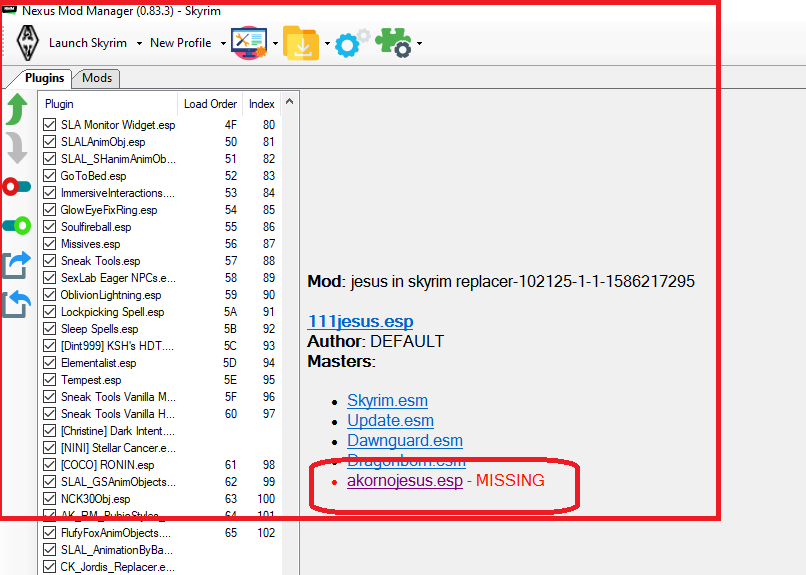
Task: Disable Soulfireball.esp plugin
Action: pos(49,227)
